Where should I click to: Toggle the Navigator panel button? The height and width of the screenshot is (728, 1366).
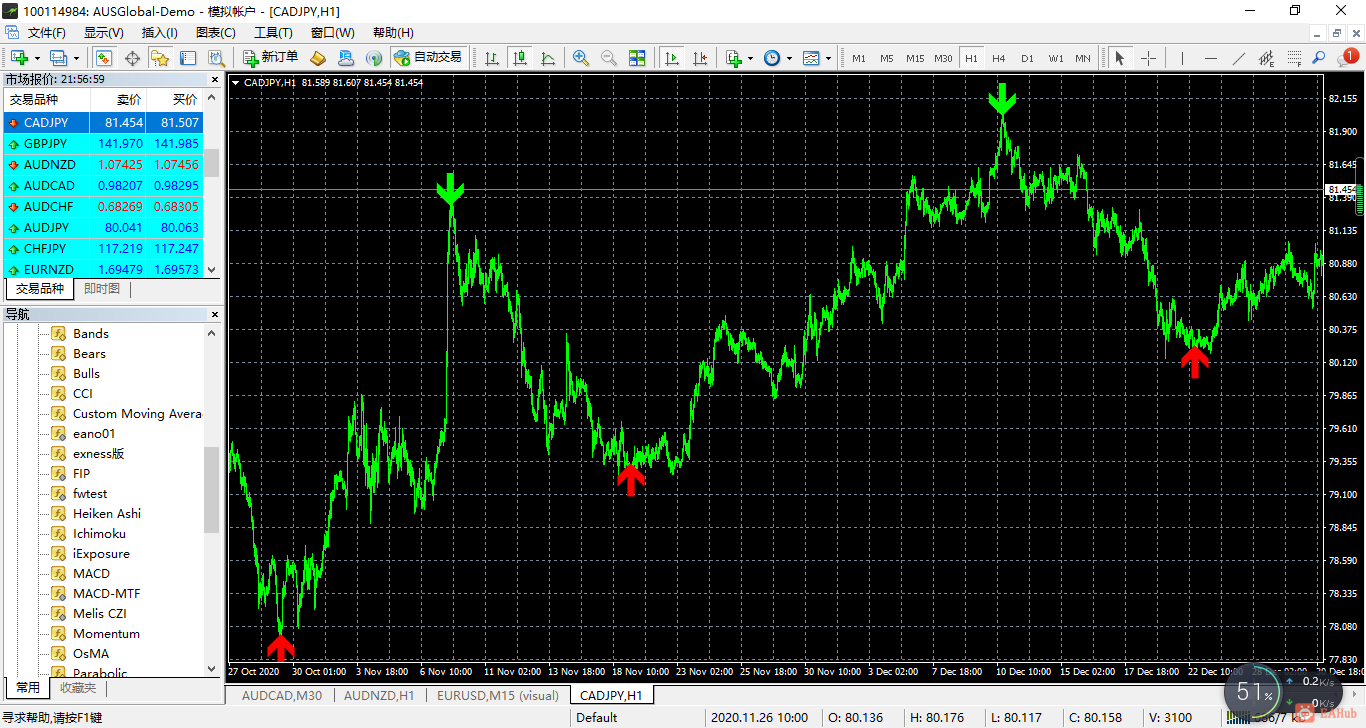160,58
